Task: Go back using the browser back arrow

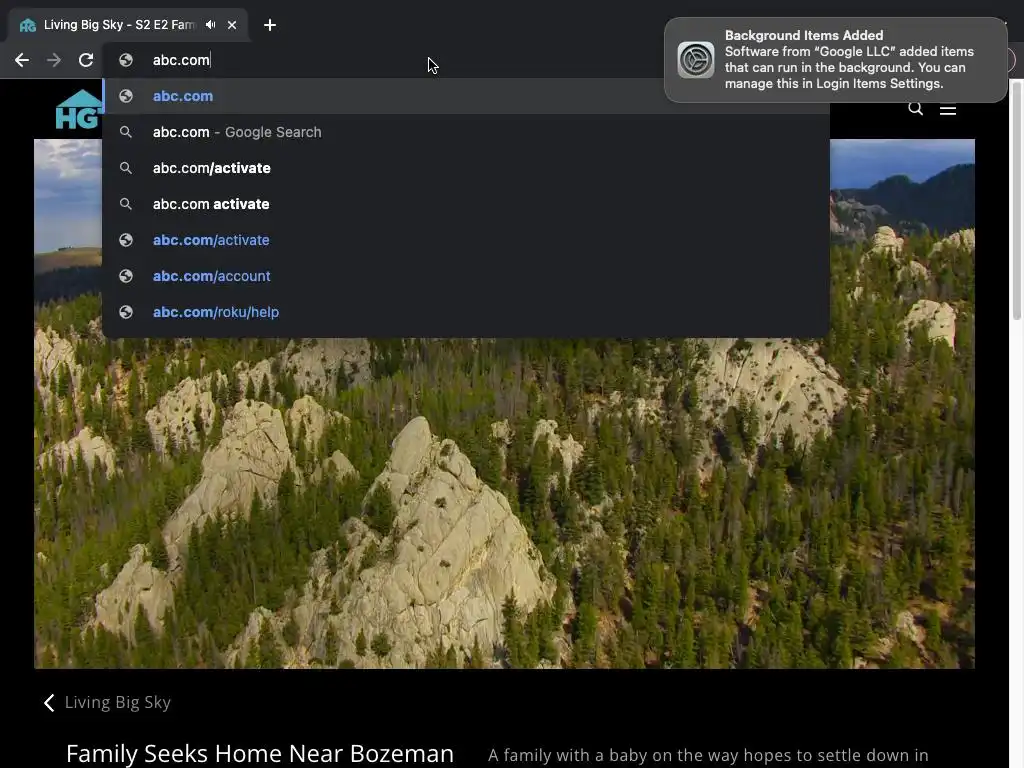Action: click(22, 60)
